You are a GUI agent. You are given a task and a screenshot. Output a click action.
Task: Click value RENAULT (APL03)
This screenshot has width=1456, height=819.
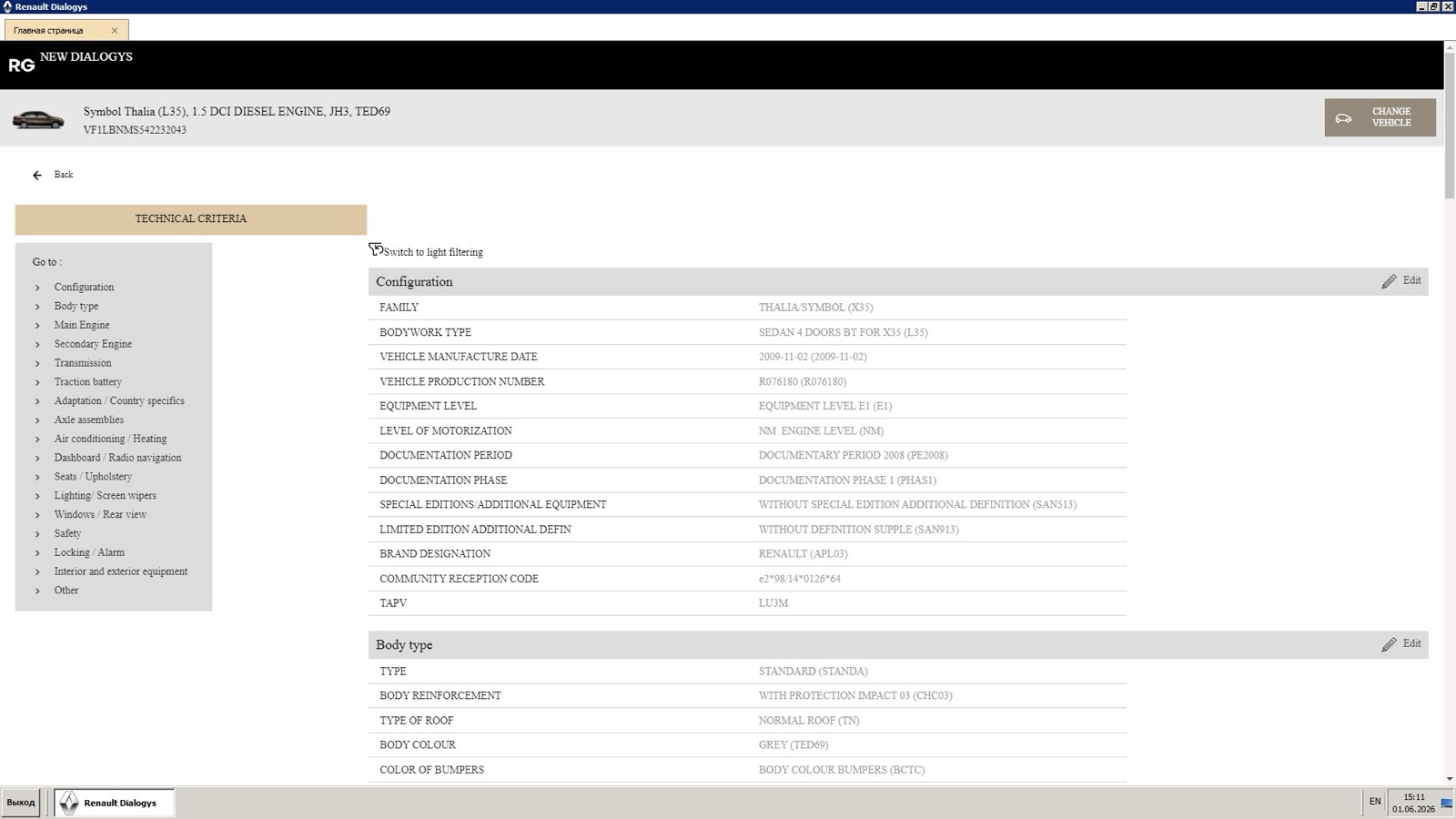(x=803, y=553)
